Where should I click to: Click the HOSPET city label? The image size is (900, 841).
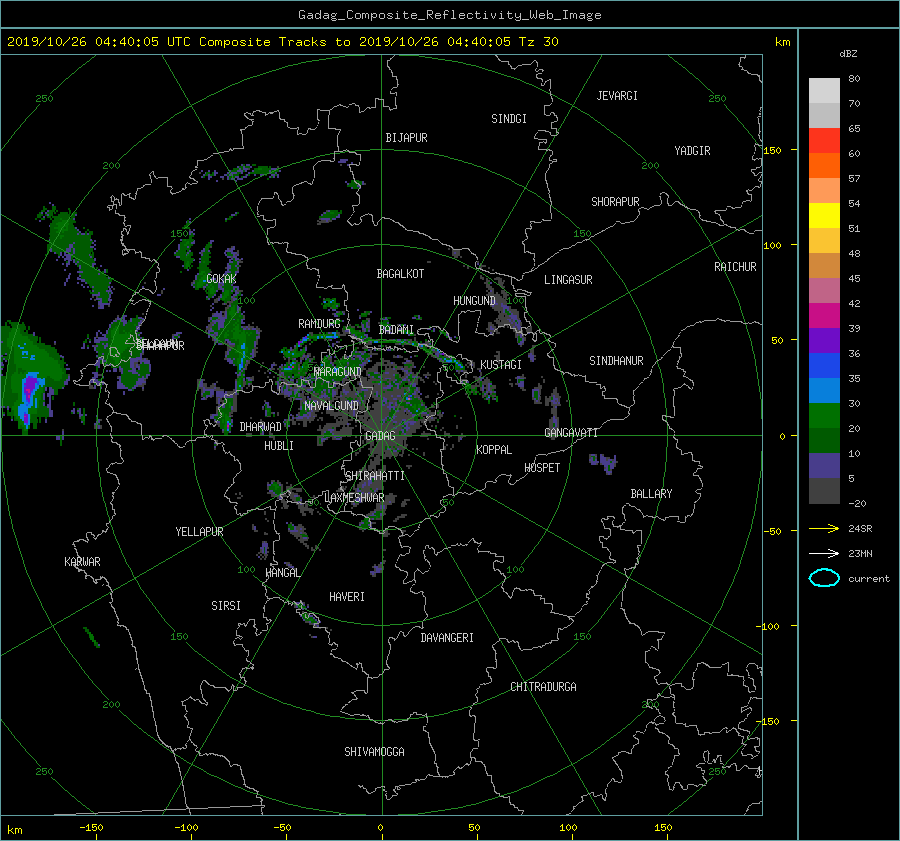tap(542, 468)
